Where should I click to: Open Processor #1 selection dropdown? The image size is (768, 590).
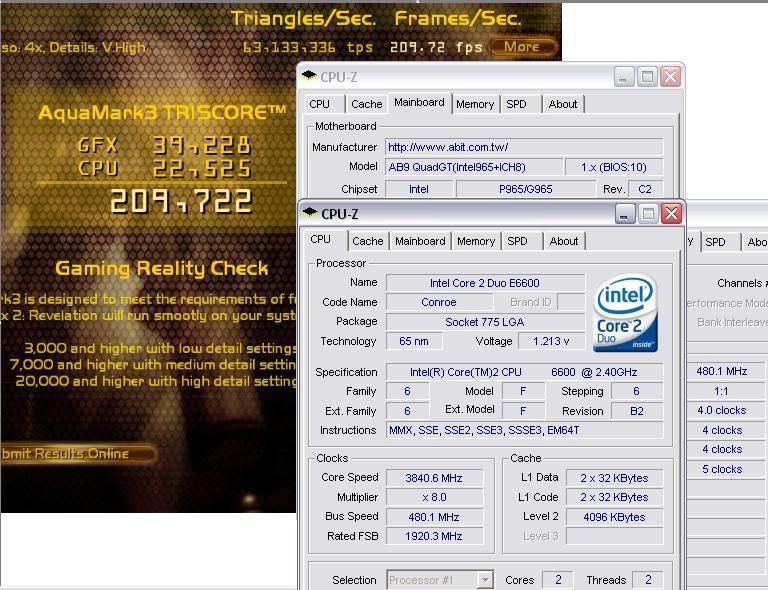click(x=440, y=580)
